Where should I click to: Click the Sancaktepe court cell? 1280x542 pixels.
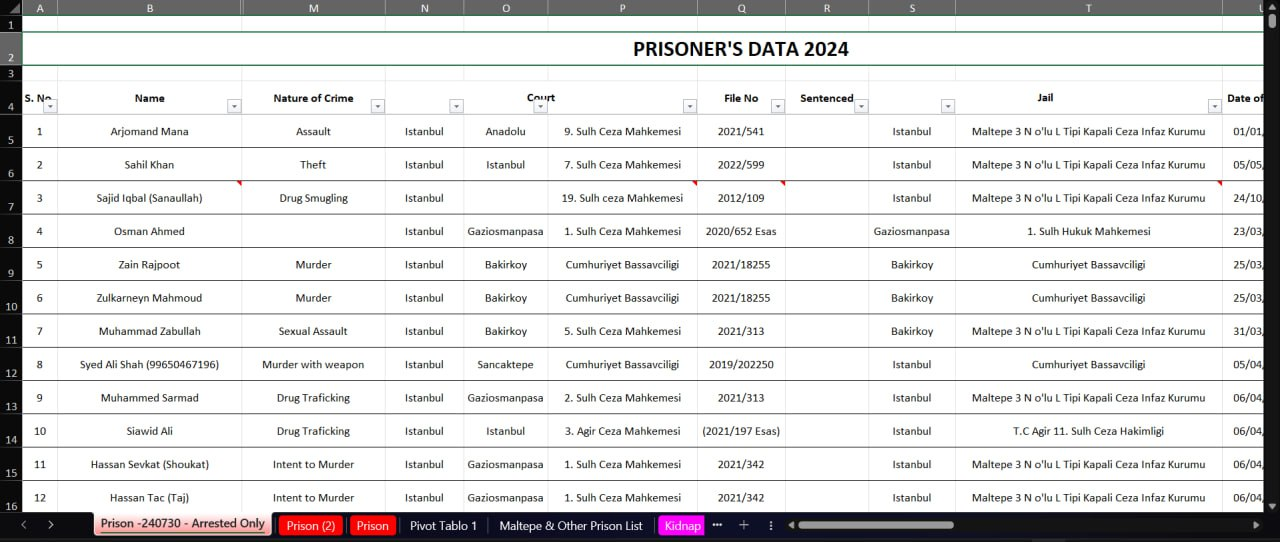coord(505,365)
